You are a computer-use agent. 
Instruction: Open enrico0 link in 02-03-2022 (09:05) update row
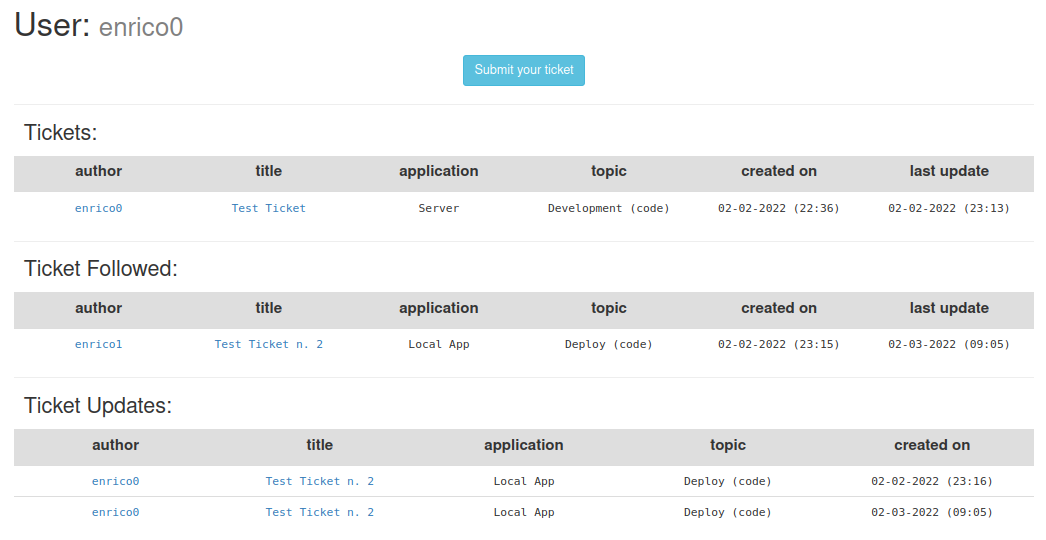click(x=115, y=513)
